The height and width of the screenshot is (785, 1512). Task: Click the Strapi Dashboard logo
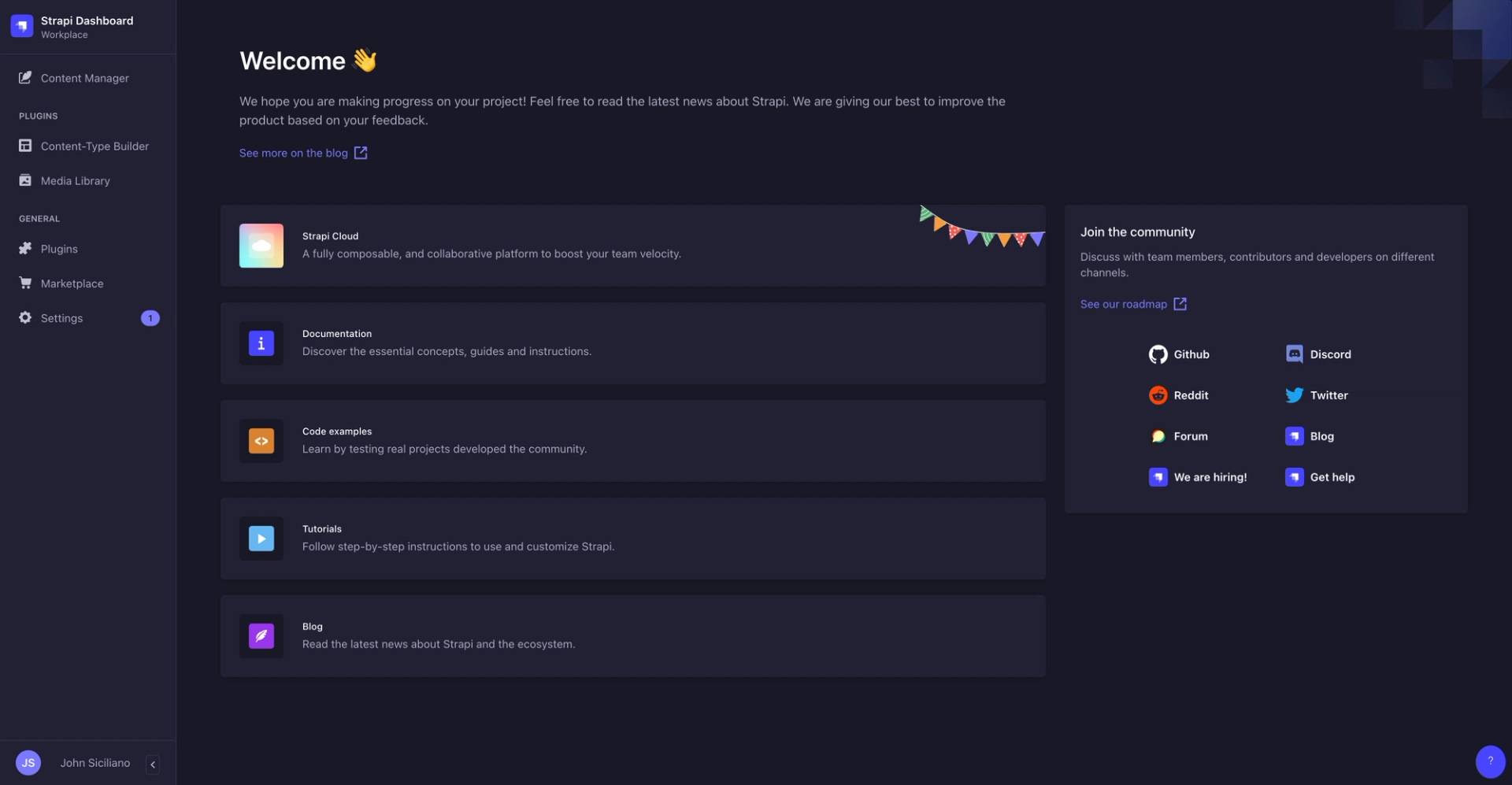pyautogui.click(x=21, y=24)
